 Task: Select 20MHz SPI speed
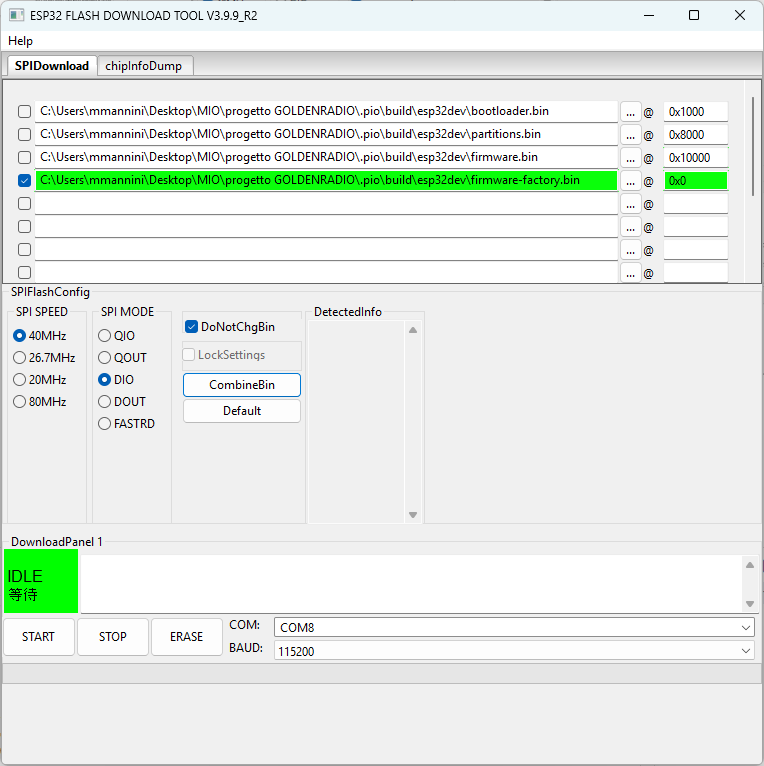tap(40, 380)
